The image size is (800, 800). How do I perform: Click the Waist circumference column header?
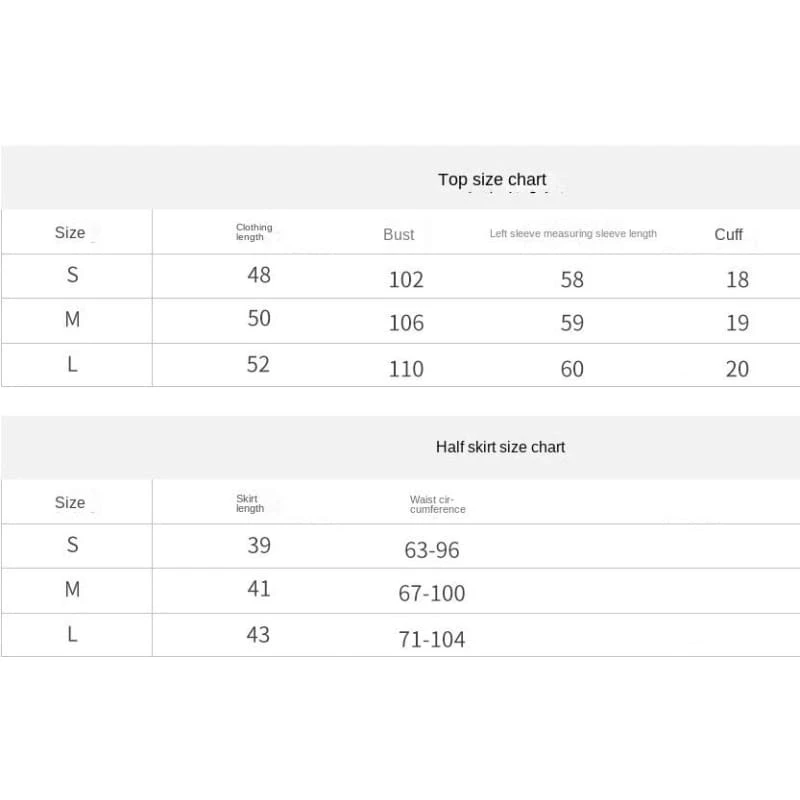pyautogui.click(x=437, y=504)
